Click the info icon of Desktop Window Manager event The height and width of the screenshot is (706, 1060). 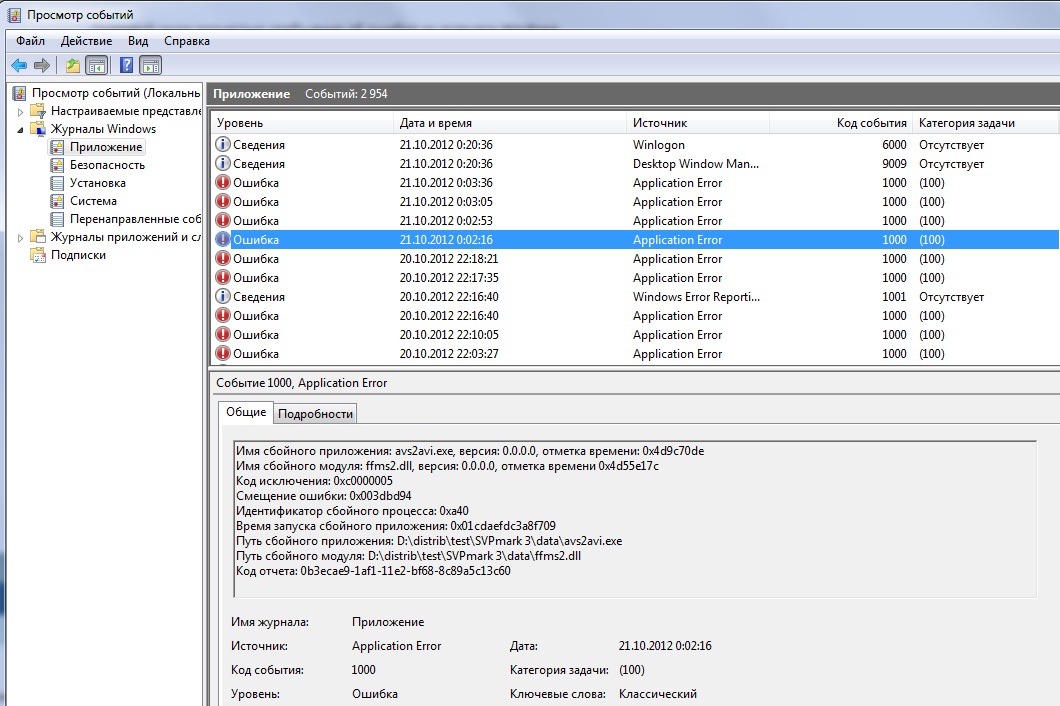pos(222,164)
